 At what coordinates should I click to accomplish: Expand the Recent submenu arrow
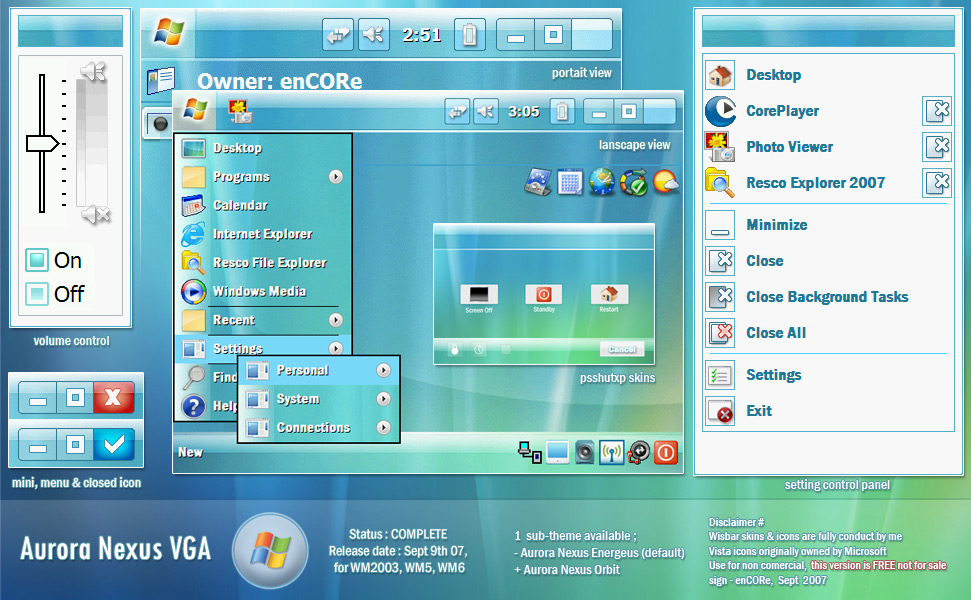[x=336, y=320]
